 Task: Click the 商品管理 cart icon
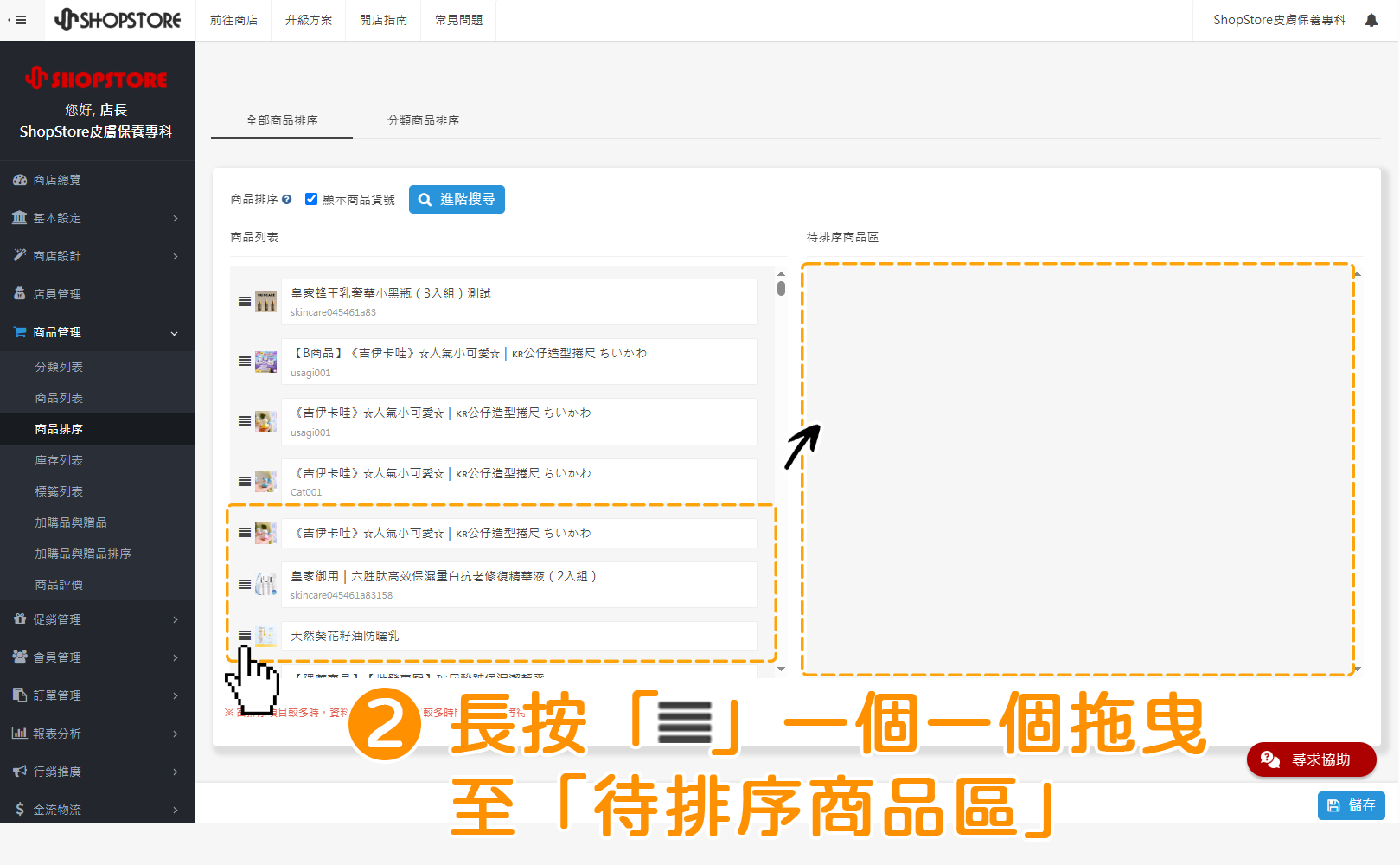20,332
